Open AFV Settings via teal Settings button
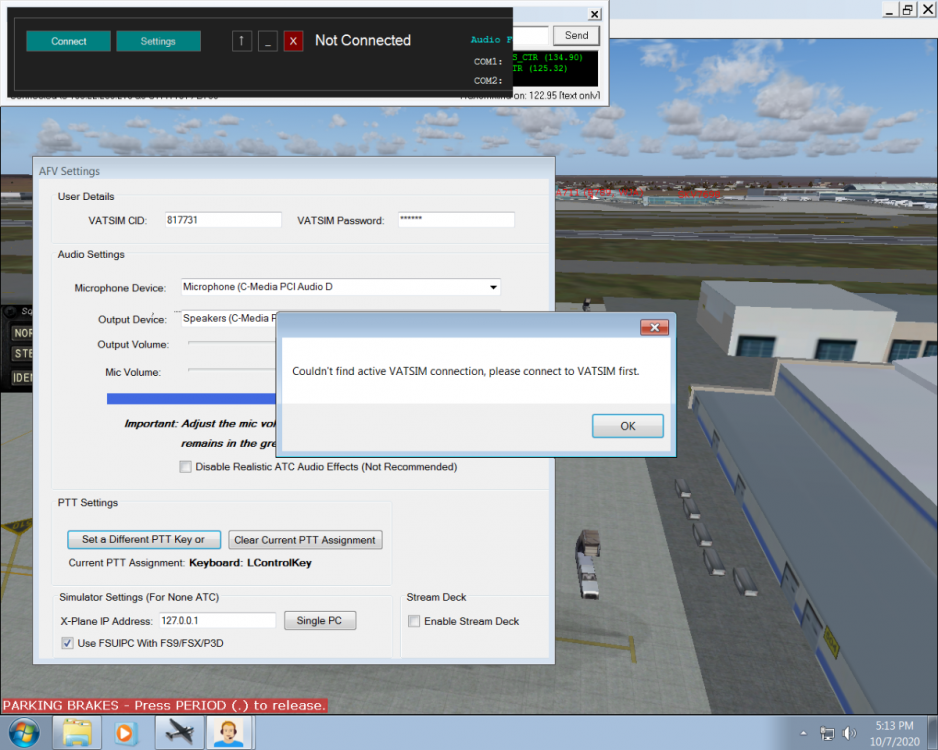 [x=158, y=41]
